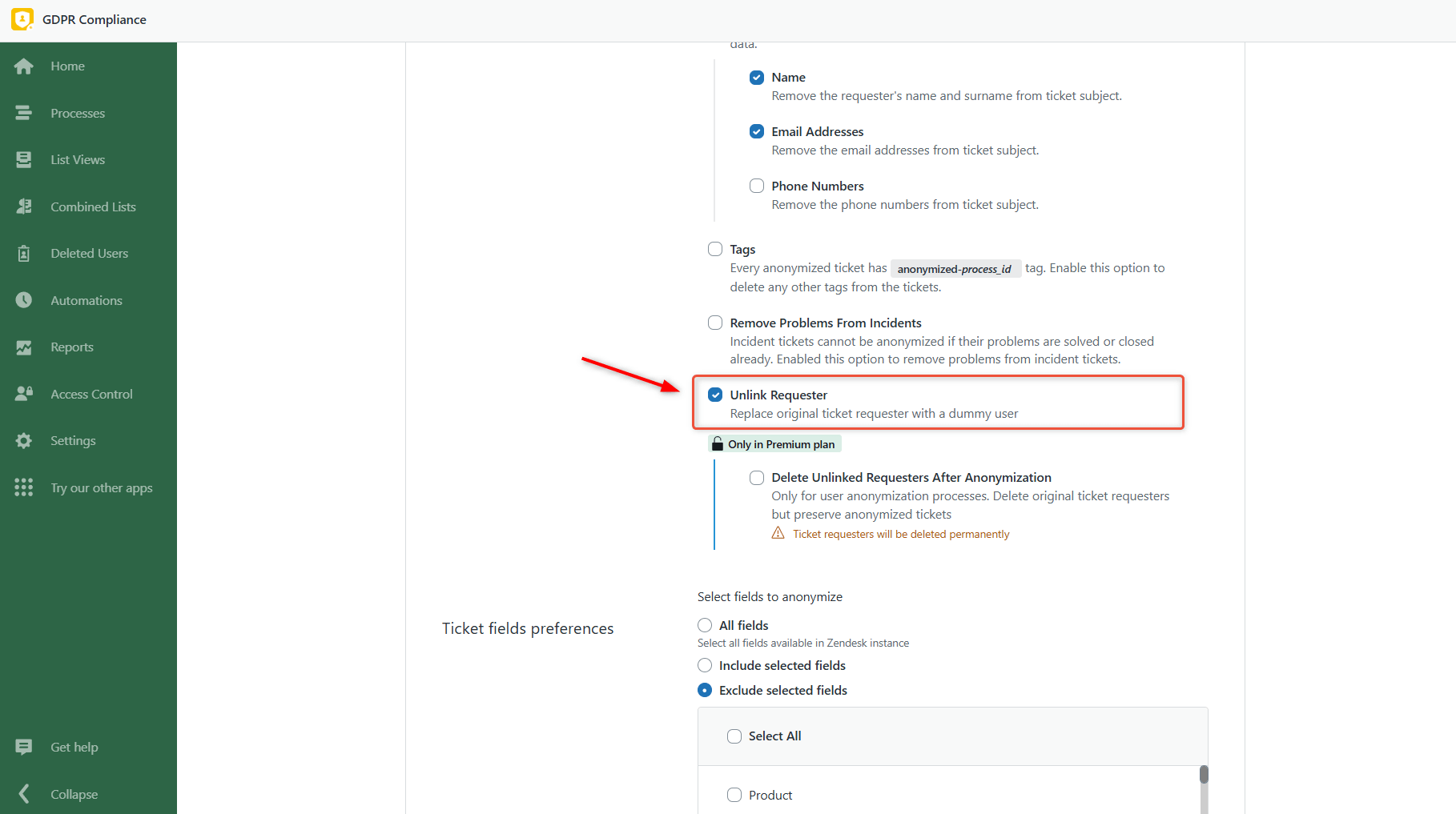Viewport: 1456px width, 814px height.
Task: Open Access Control settings
Action: pyautogui.click(x=91, y=394)
